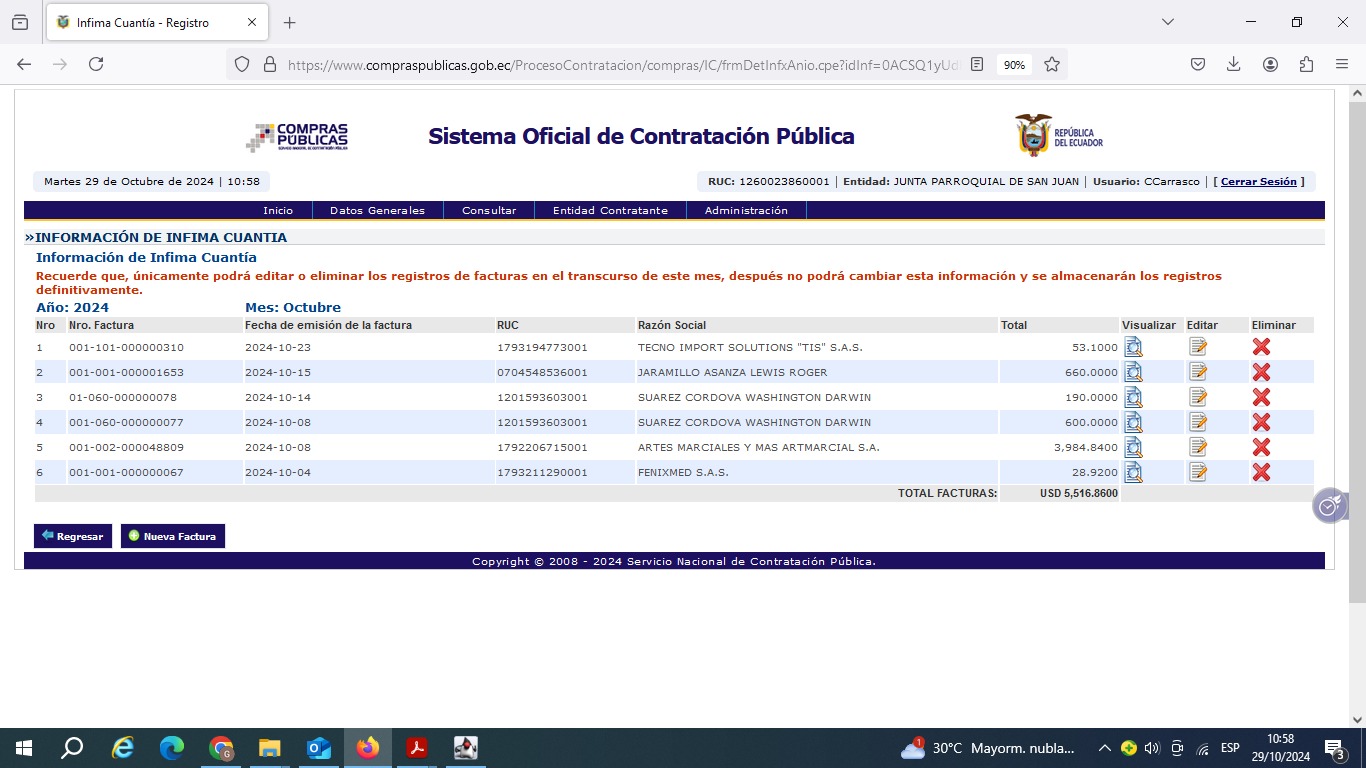Delete the FENIXMED S.A.S. invoice row

coord(1261,472)
